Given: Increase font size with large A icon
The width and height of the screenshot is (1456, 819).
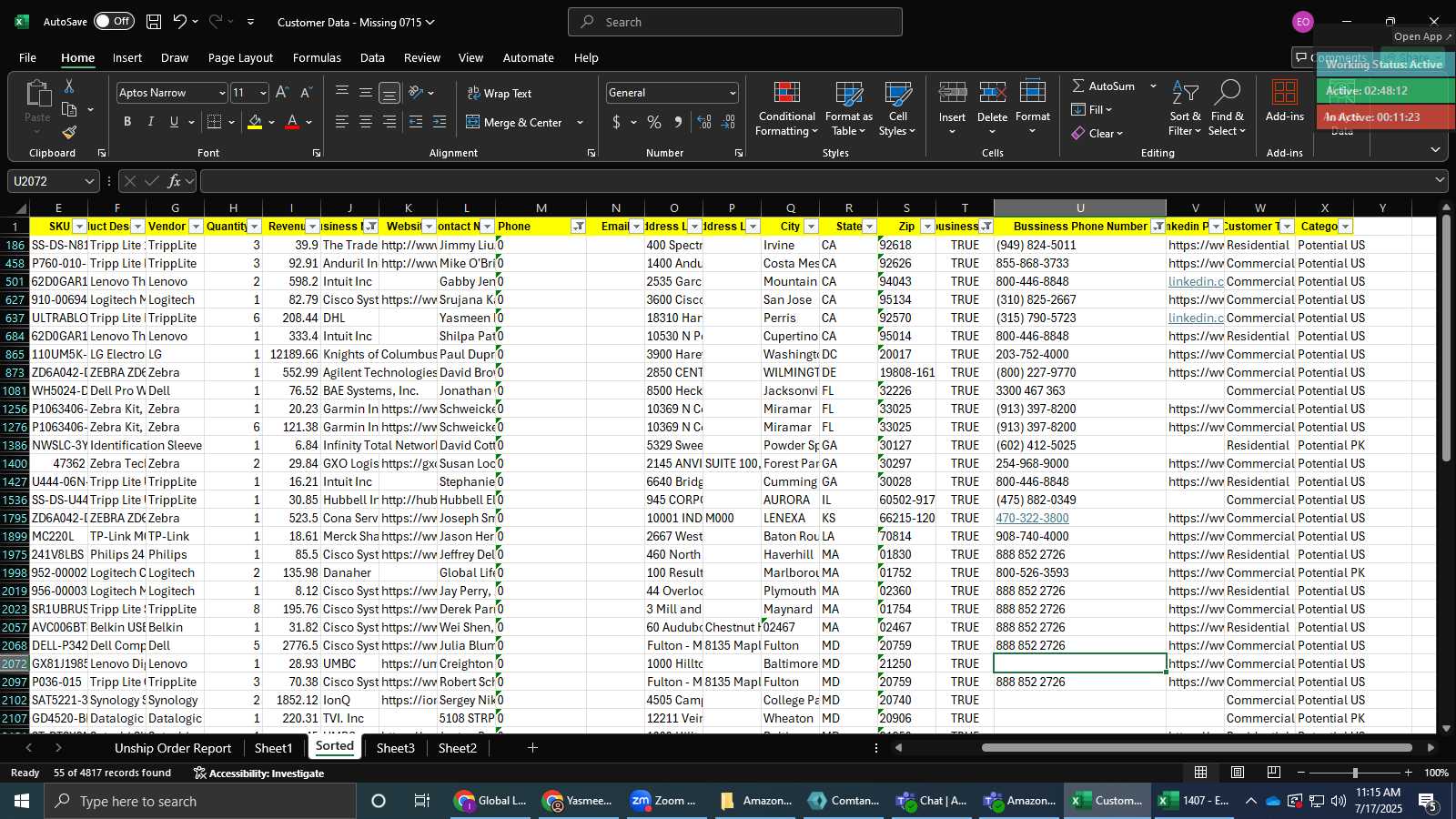Looking at the screenshot, I should click(x=282, y=93).
